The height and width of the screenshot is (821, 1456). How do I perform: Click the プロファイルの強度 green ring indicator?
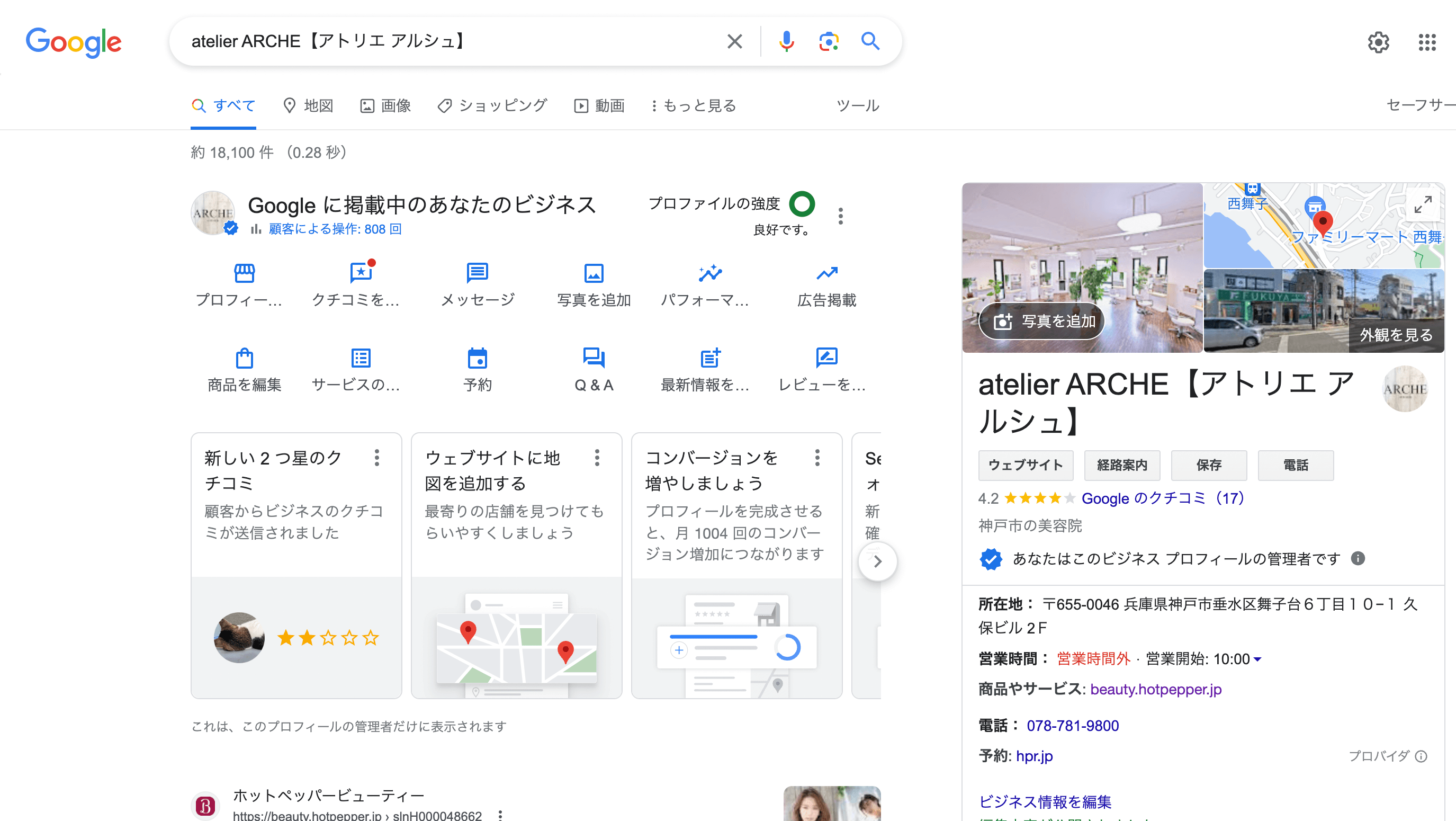click(802, 204)
